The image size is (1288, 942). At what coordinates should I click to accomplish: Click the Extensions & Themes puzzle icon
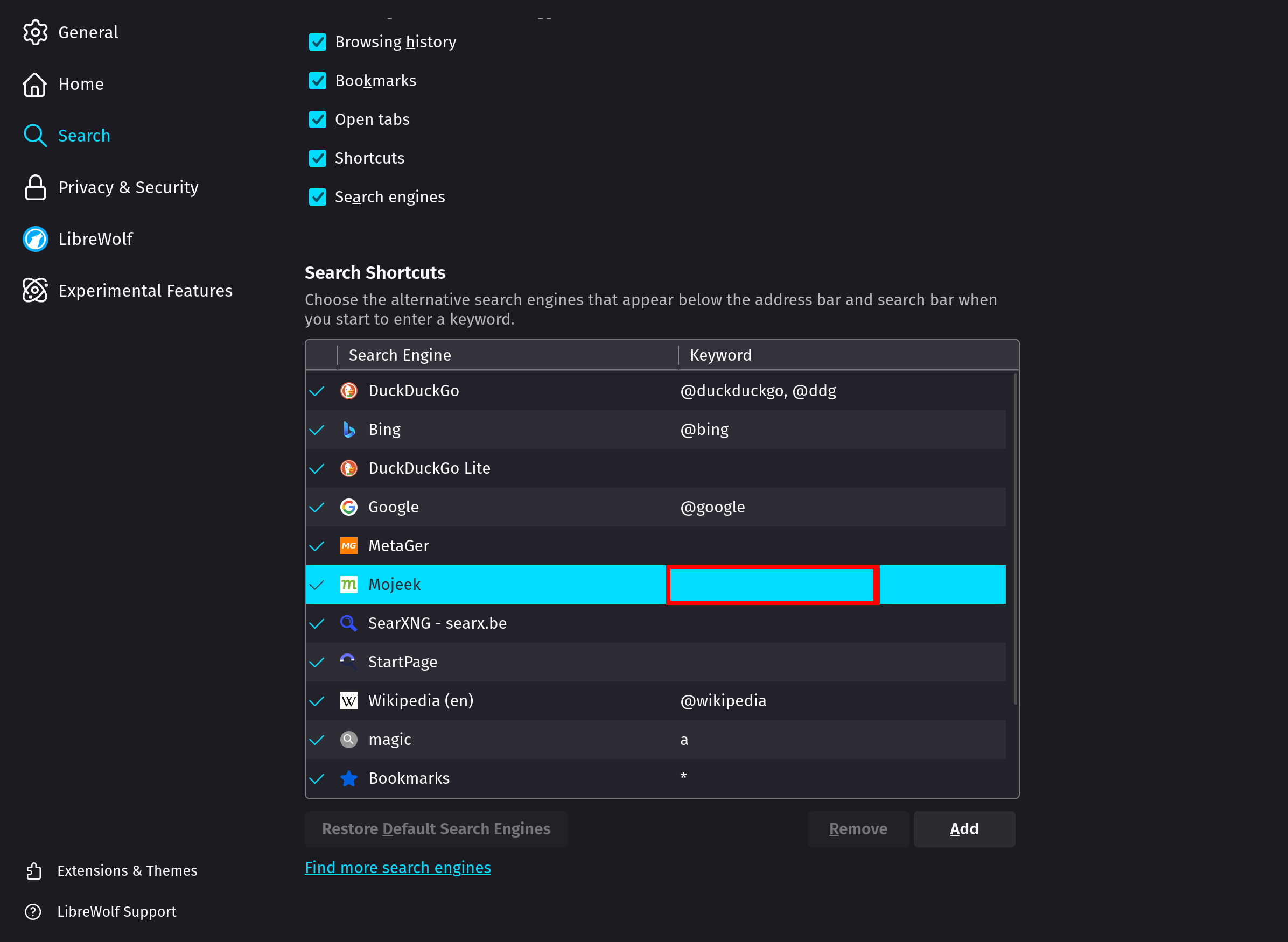coord(34,871)
